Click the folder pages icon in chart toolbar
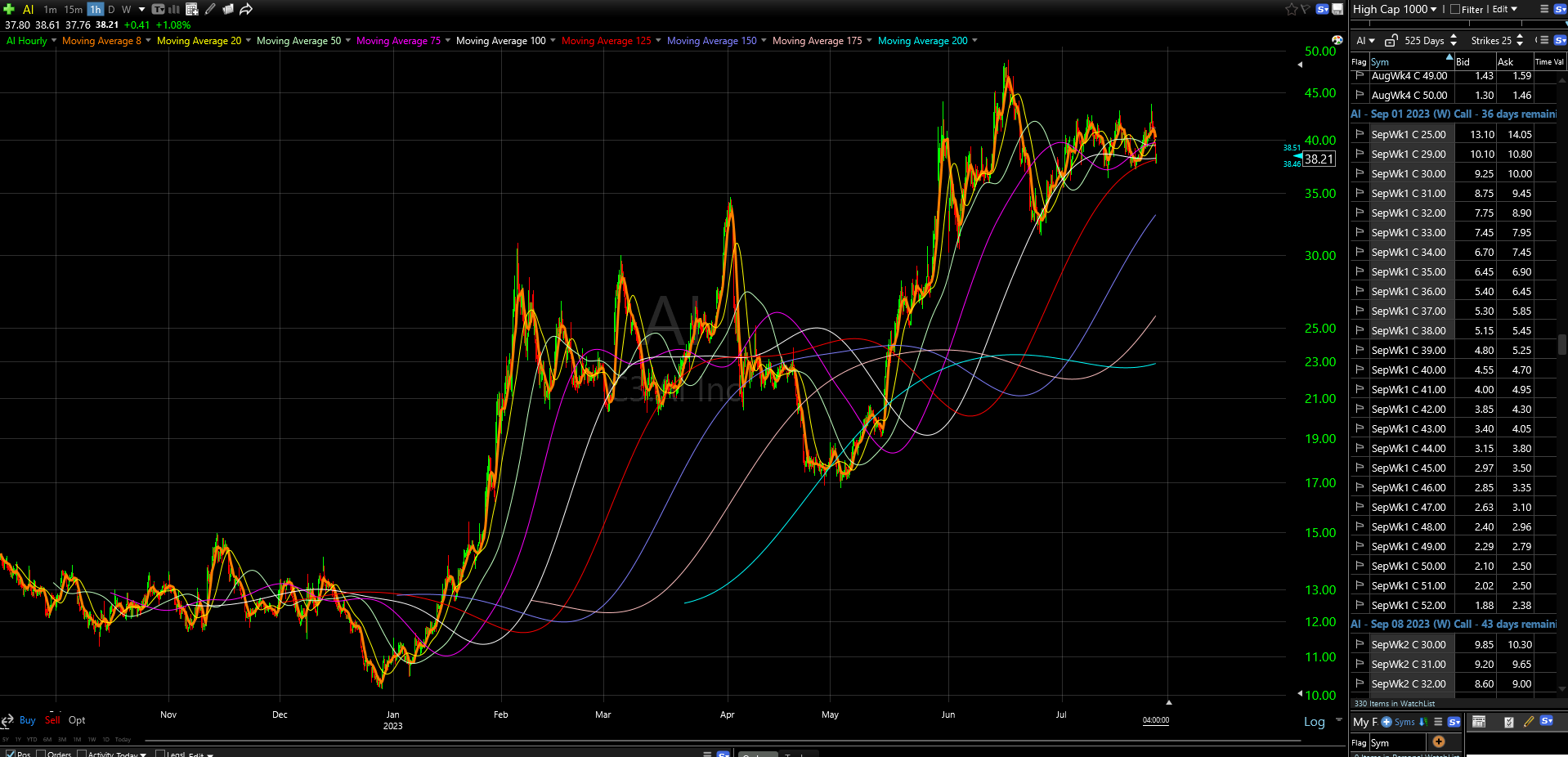The image size is (1568, 757). (228, 9)
